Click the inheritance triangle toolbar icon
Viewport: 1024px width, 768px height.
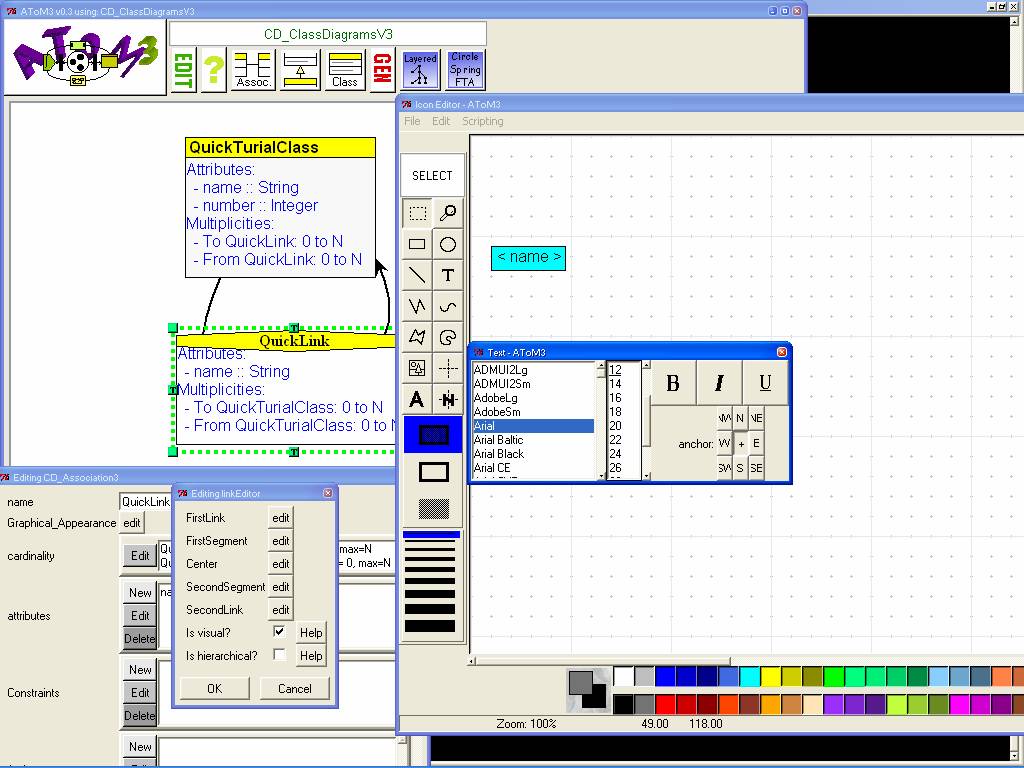click(x=300, y=69)
